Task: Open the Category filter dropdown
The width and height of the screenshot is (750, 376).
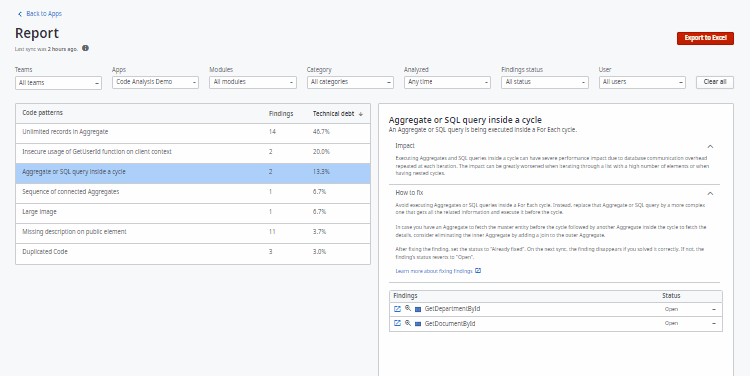Action: click(350, 82)
